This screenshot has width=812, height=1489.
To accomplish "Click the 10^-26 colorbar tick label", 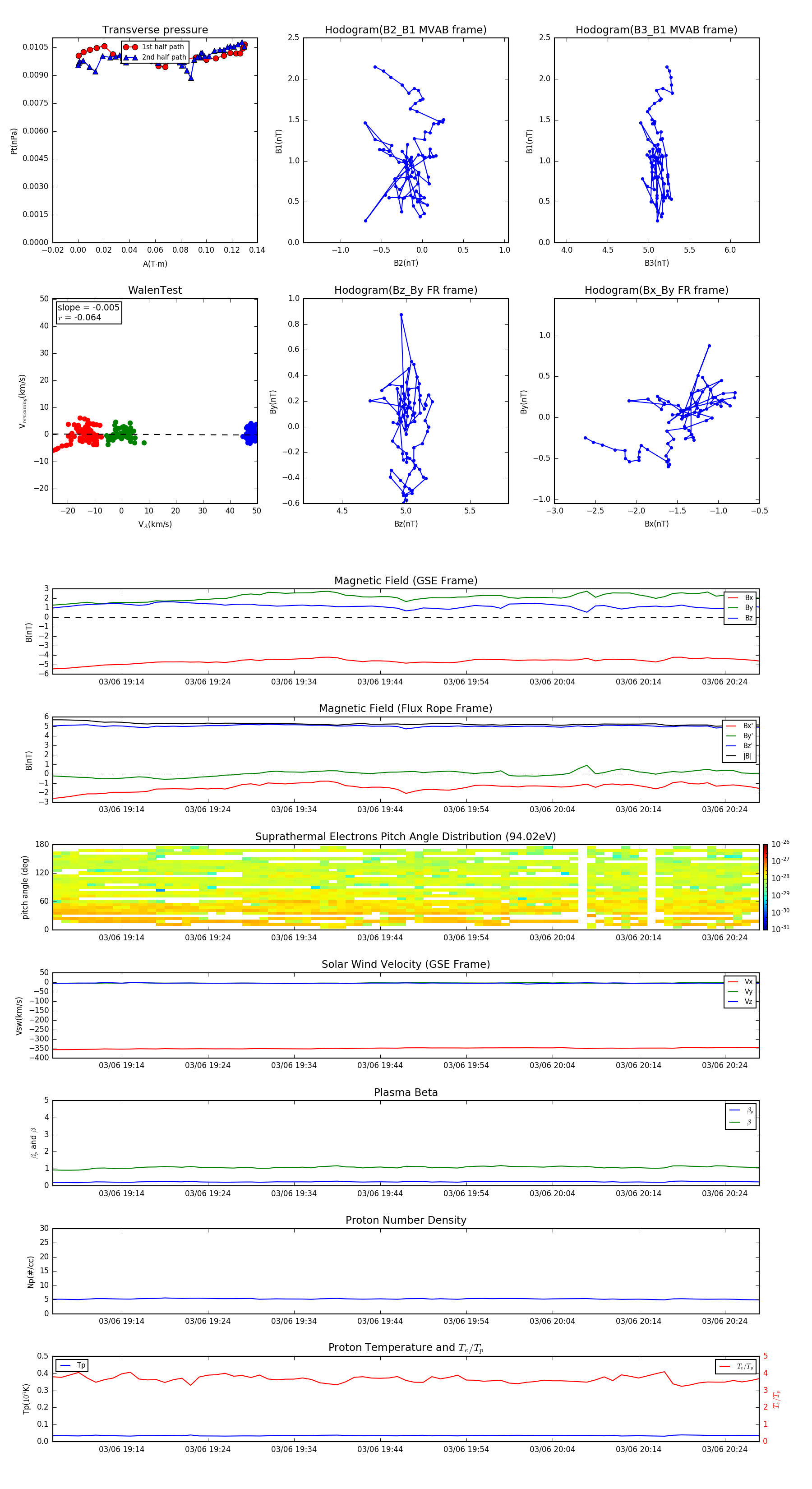I will [x=780, y=844].
